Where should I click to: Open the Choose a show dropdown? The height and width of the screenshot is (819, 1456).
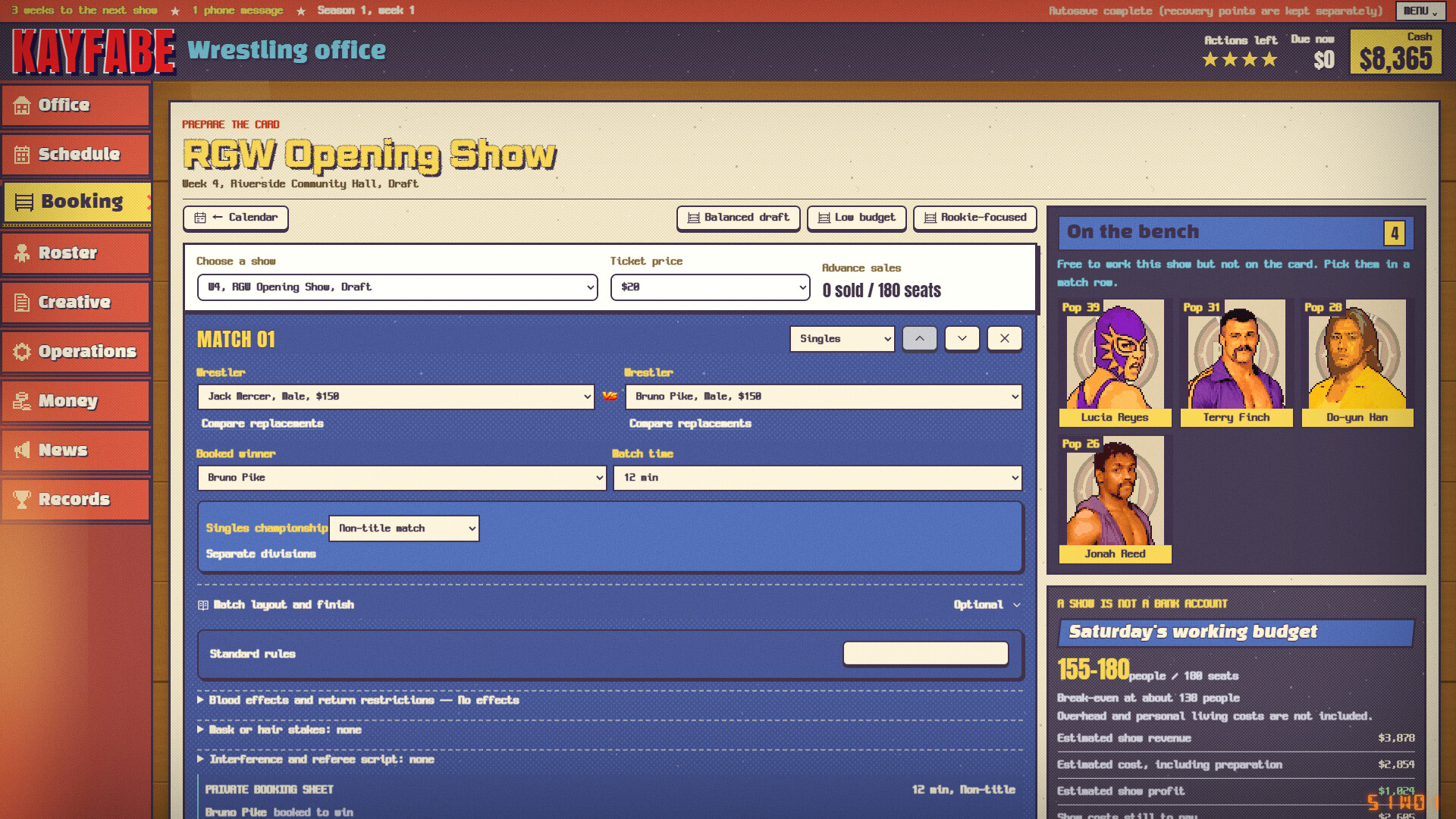coord(397,287)
